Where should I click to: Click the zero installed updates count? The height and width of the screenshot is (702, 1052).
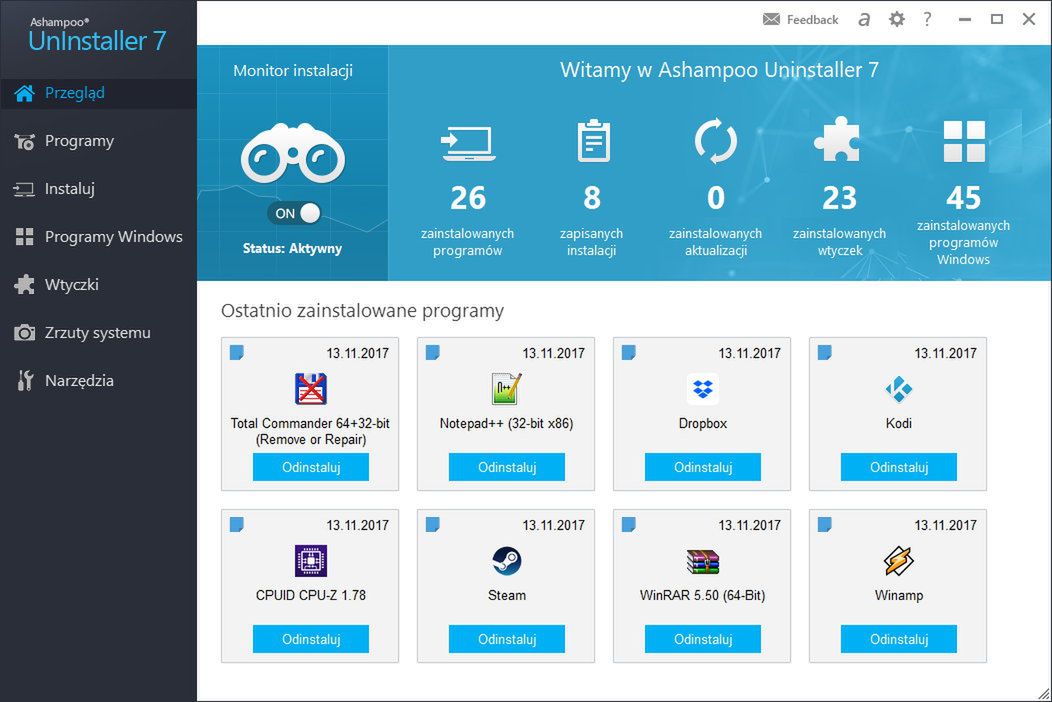[x=715, y=198]
